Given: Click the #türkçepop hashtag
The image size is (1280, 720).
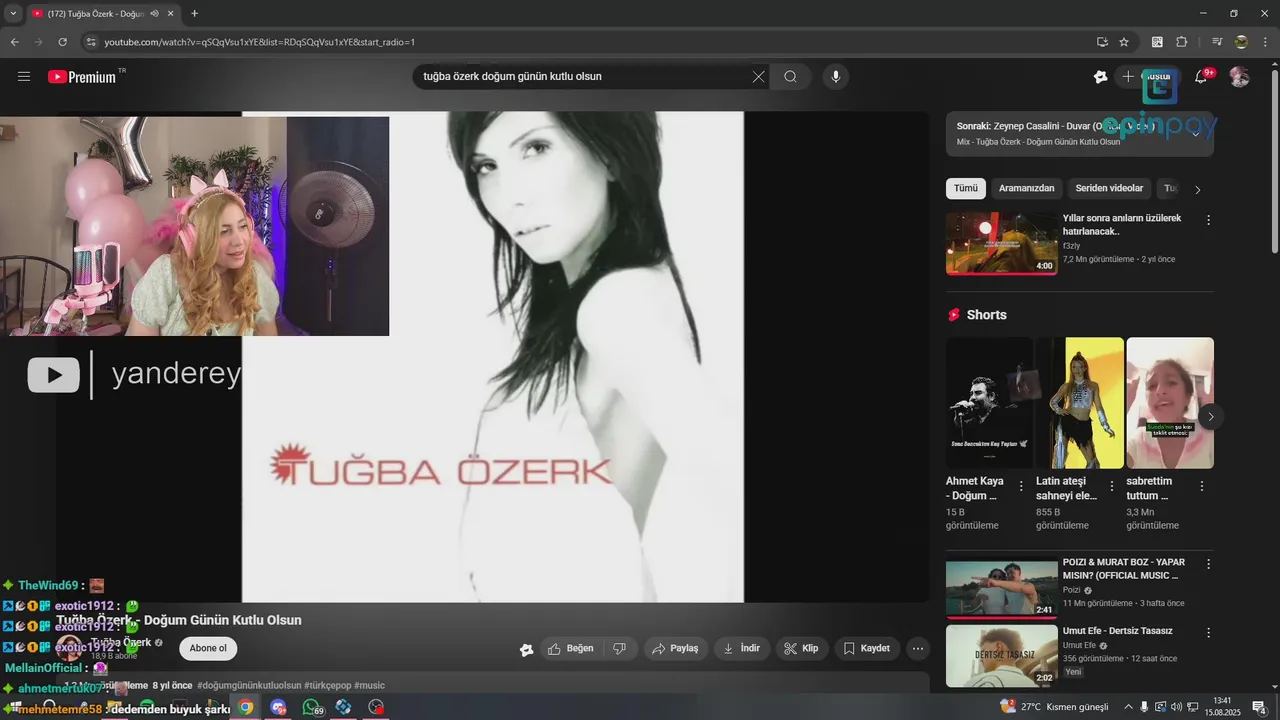Looking at the screenshot, I should click(327, 685).
